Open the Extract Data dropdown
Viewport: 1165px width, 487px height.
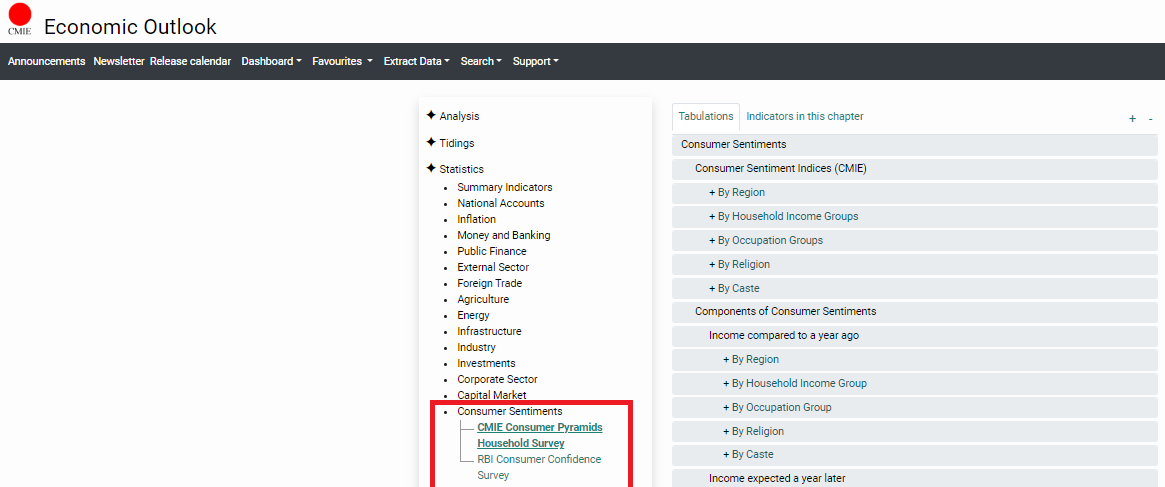click(416, 61)
